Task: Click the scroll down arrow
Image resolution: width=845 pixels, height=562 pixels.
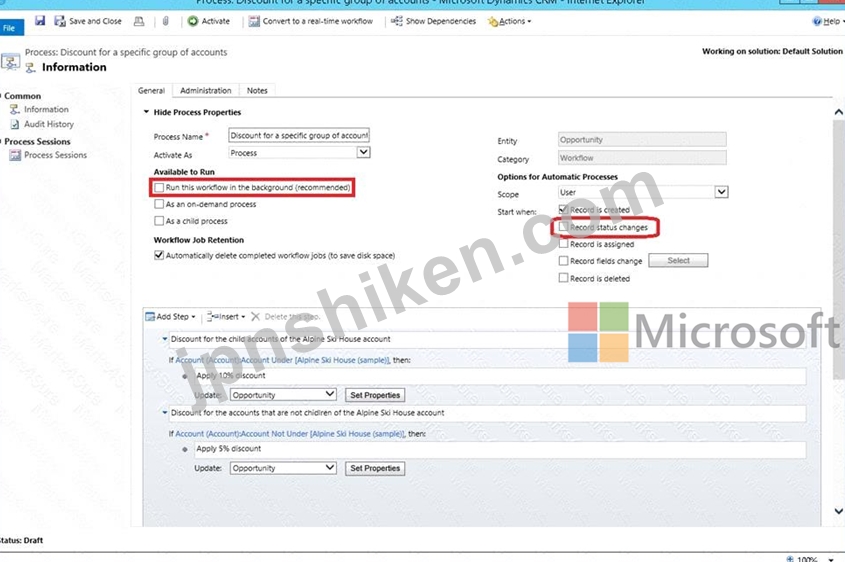Action: tap(839, 511)
